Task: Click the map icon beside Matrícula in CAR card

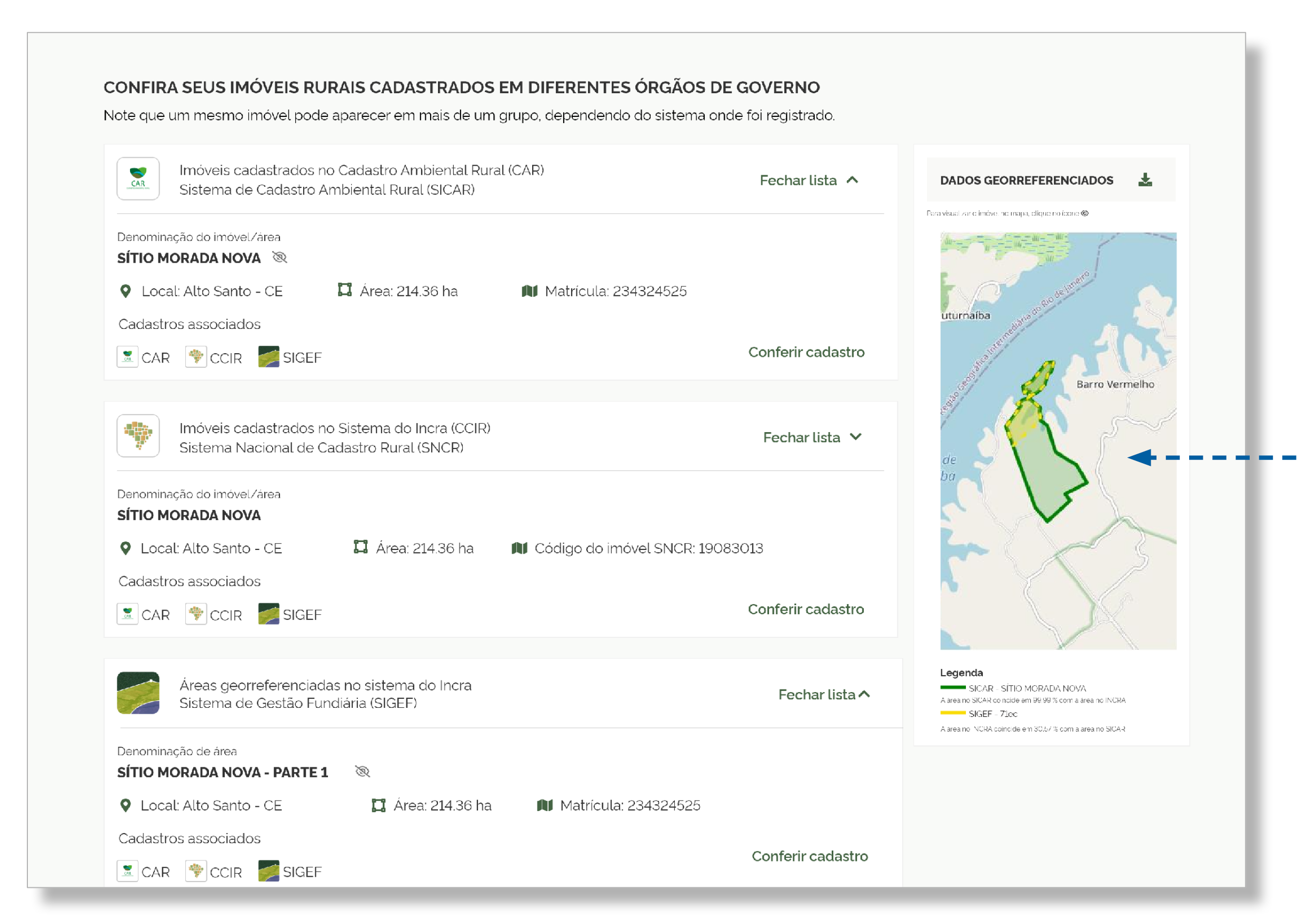Action: pyautogui.click(x=530, y=291)
